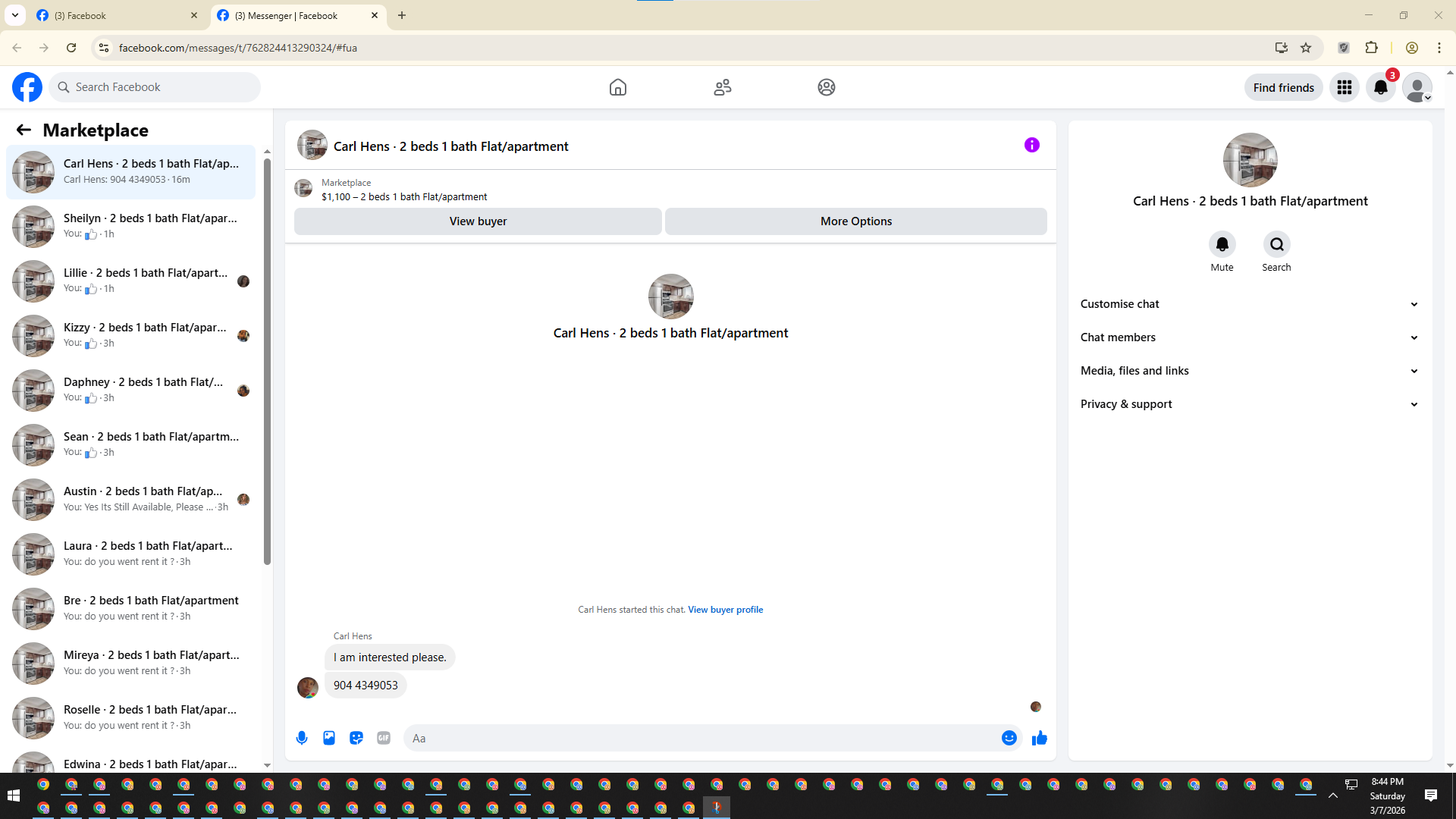Click Carl Hens avatar in right panel
Viewport: 1456px width, 819px height.
click(x=1250, y=160)
